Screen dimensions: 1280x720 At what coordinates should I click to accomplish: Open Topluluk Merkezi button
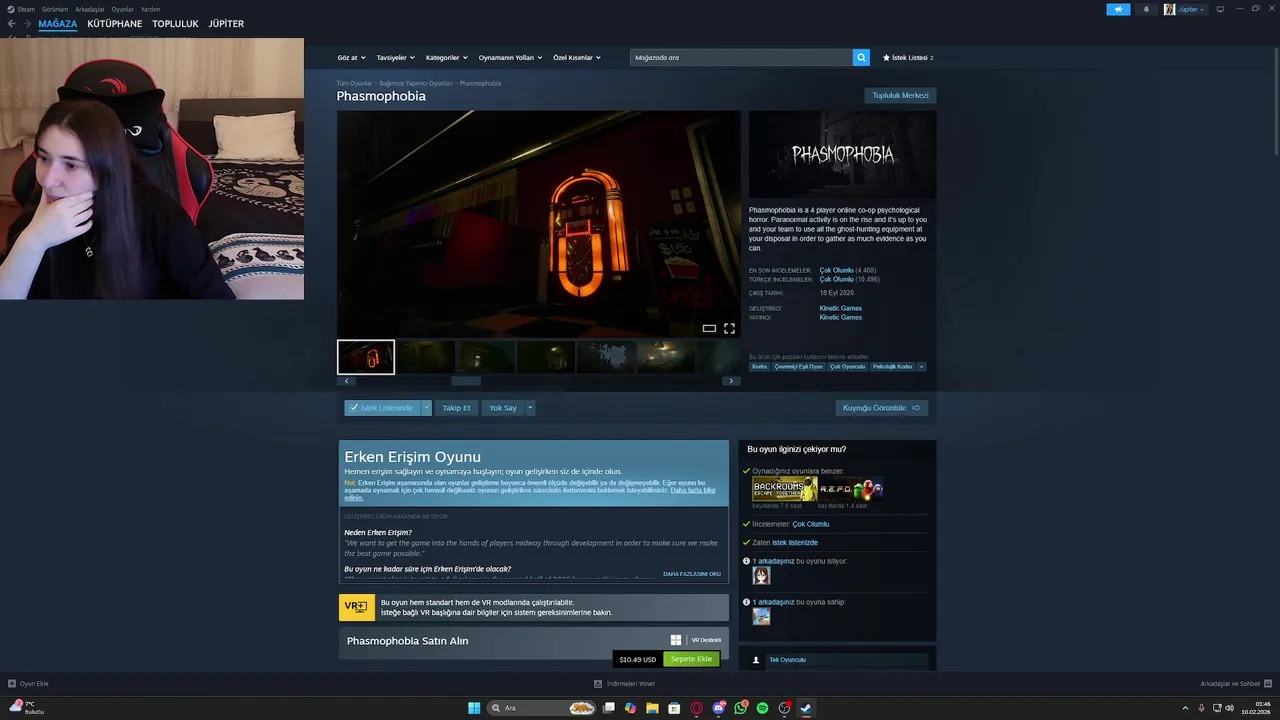click(900, 96)
